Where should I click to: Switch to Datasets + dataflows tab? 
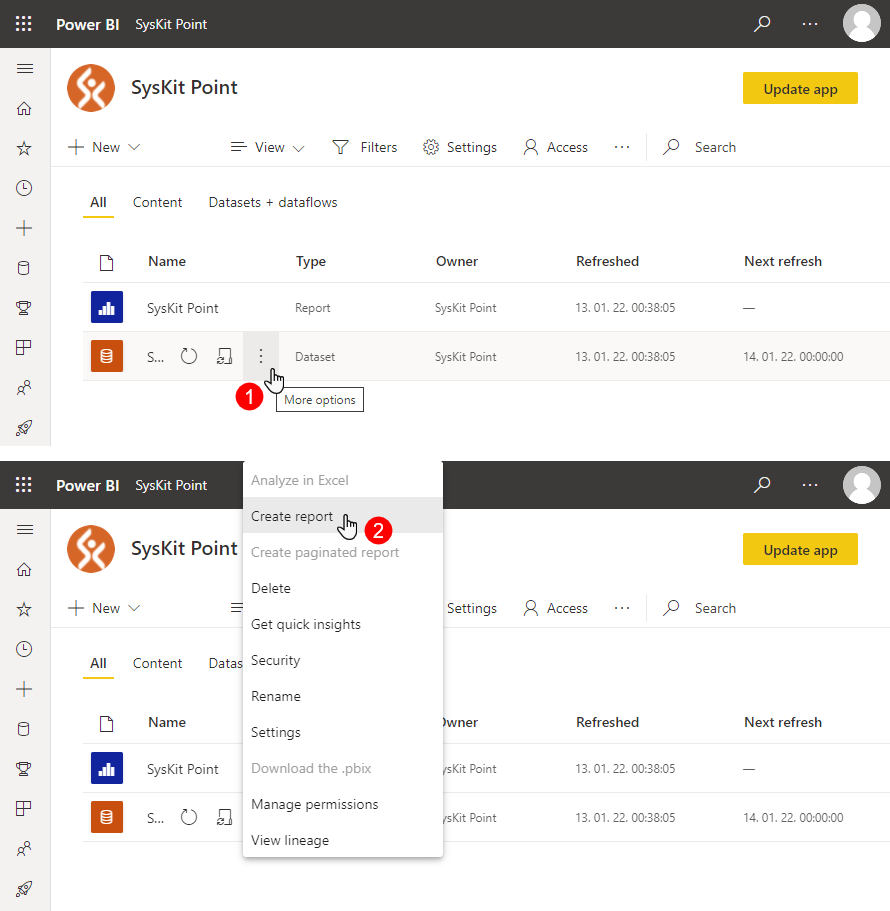point(272,202)
